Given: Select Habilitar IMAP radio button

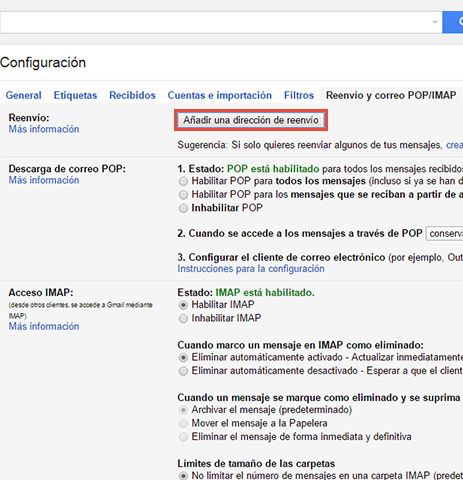Looking at the screenshot, I should click(183, 305).
